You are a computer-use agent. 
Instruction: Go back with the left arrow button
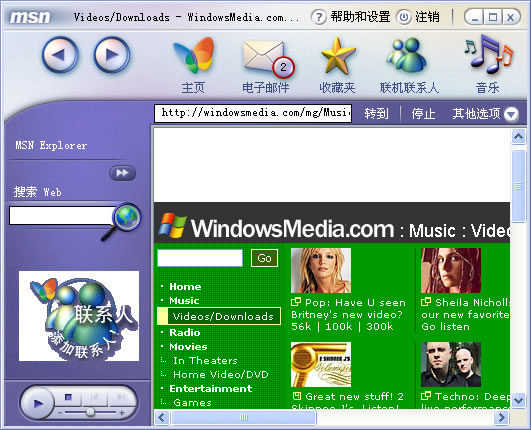click(x=60, y=55)
